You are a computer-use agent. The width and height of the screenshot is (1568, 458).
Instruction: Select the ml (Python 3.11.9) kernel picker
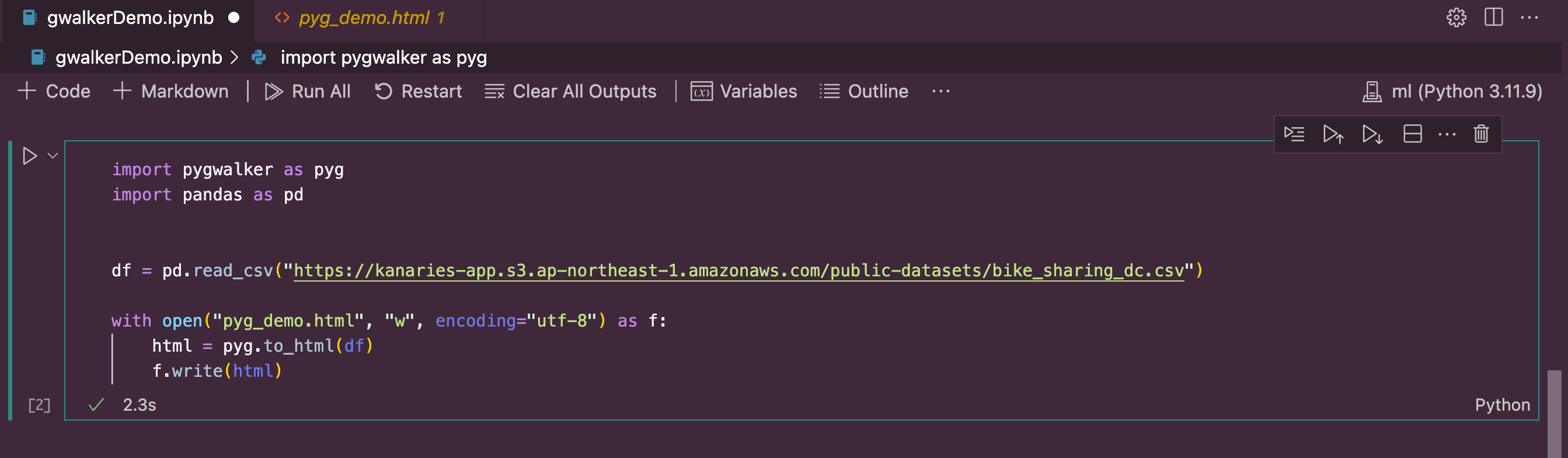coord(1452,91)
